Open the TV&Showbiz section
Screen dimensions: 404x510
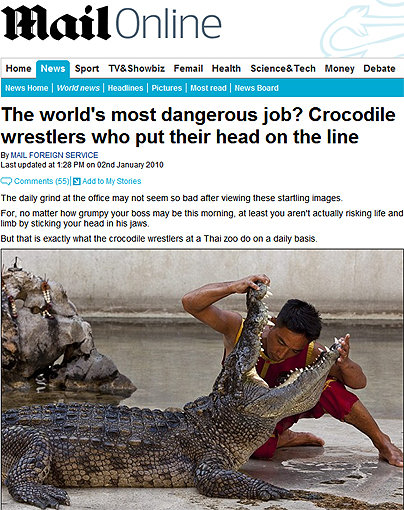tap(137, 69)
